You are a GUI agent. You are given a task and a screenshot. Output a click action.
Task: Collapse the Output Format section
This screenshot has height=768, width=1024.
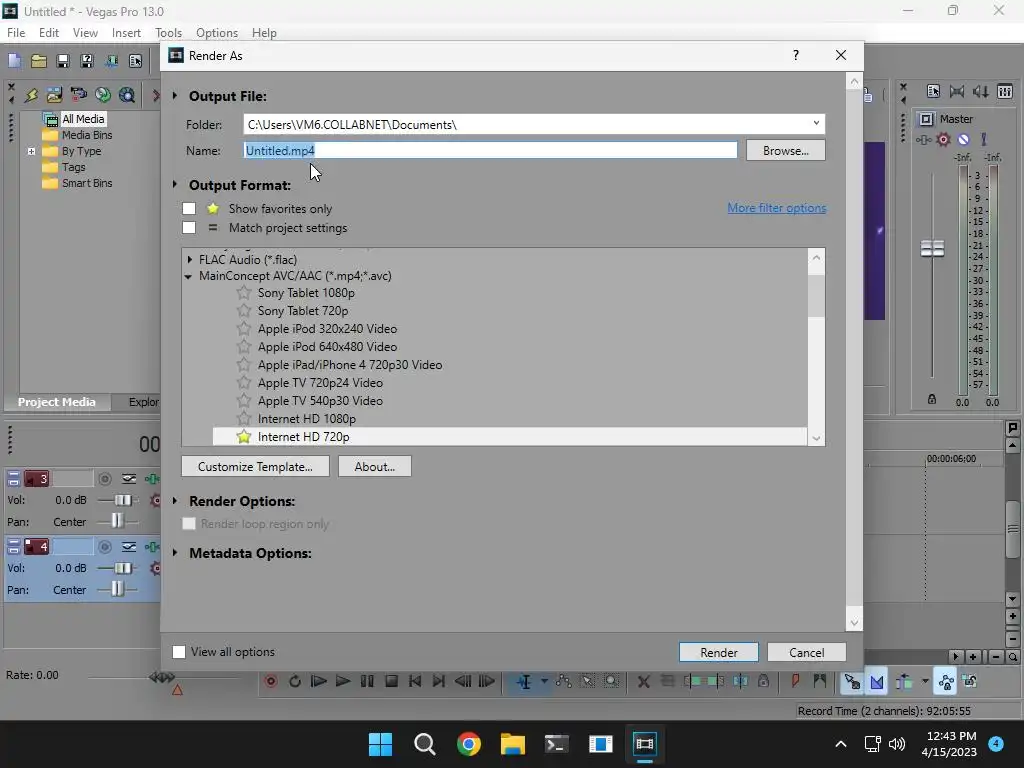175,185
